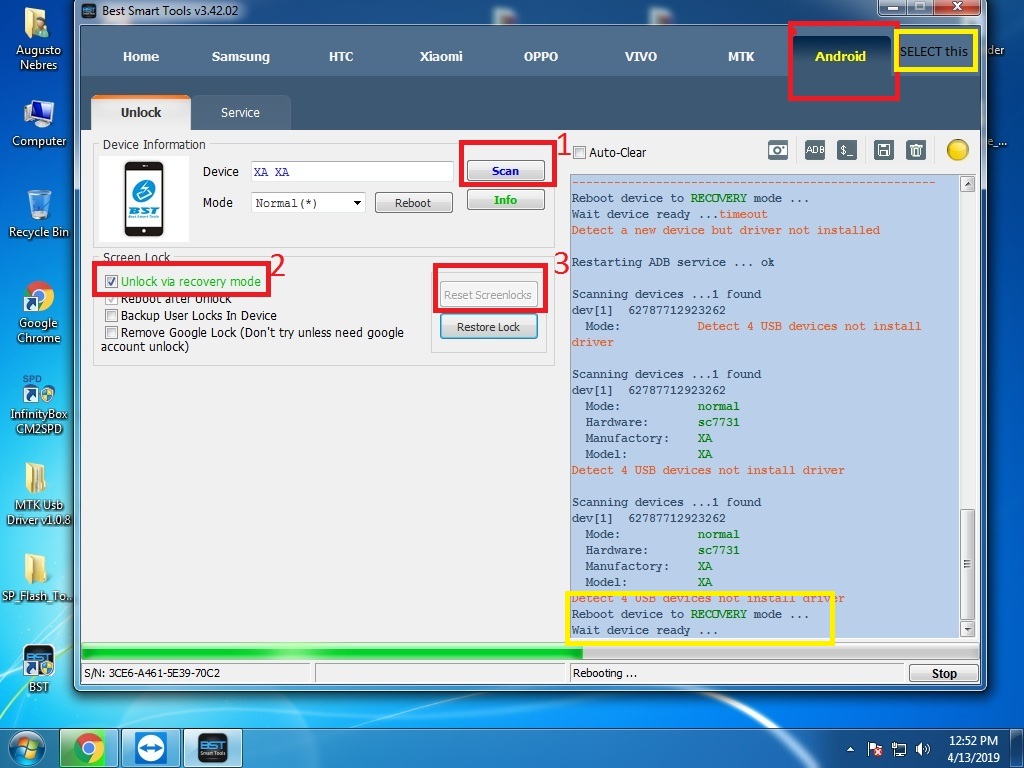Screen dimensions: 1024x768
Task: Click the S/N: 3CE6-A461-5E39-70C2 status text
Action: (x=152, y=673)
